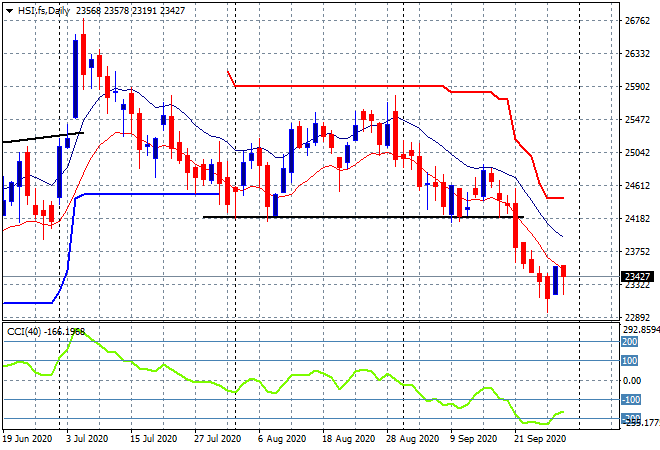This screenshot has width=660, height=450.
Task: Select the 9 Sep 2020 date label
Action: coord(474,439)
